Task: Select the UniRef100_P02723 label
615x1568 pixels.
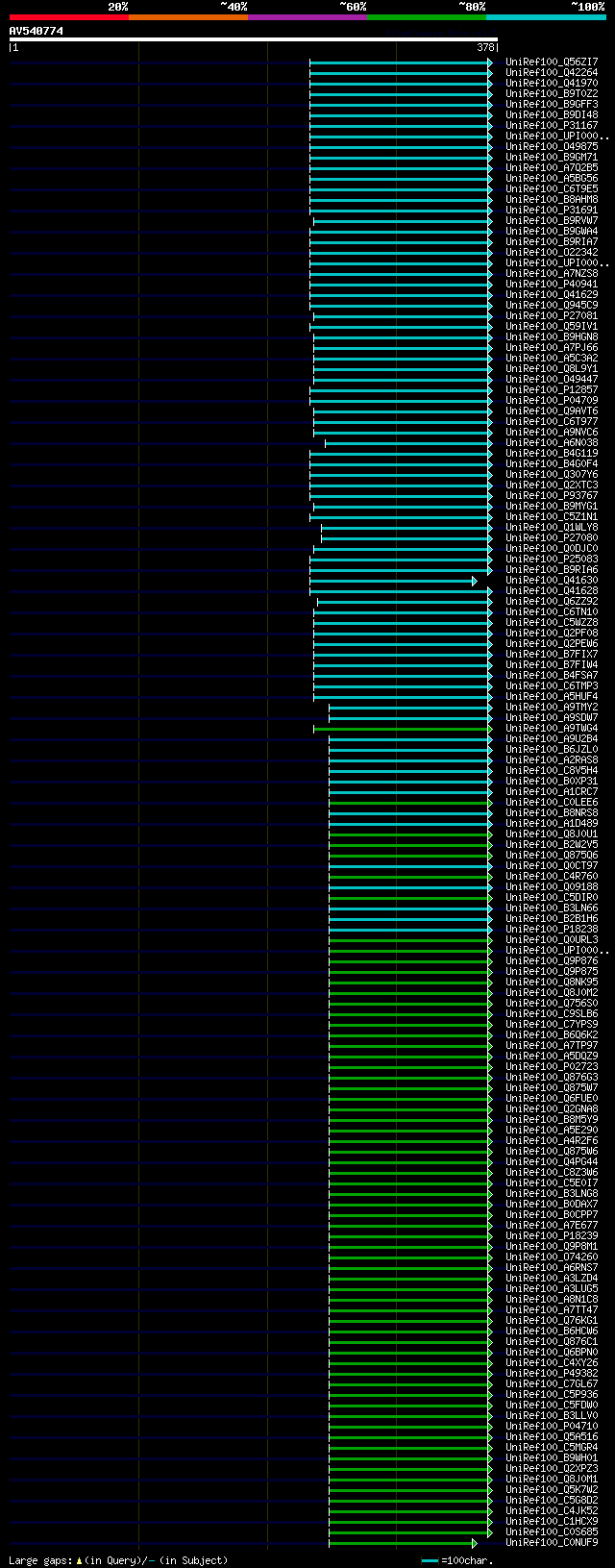Action: (552, 1066)
